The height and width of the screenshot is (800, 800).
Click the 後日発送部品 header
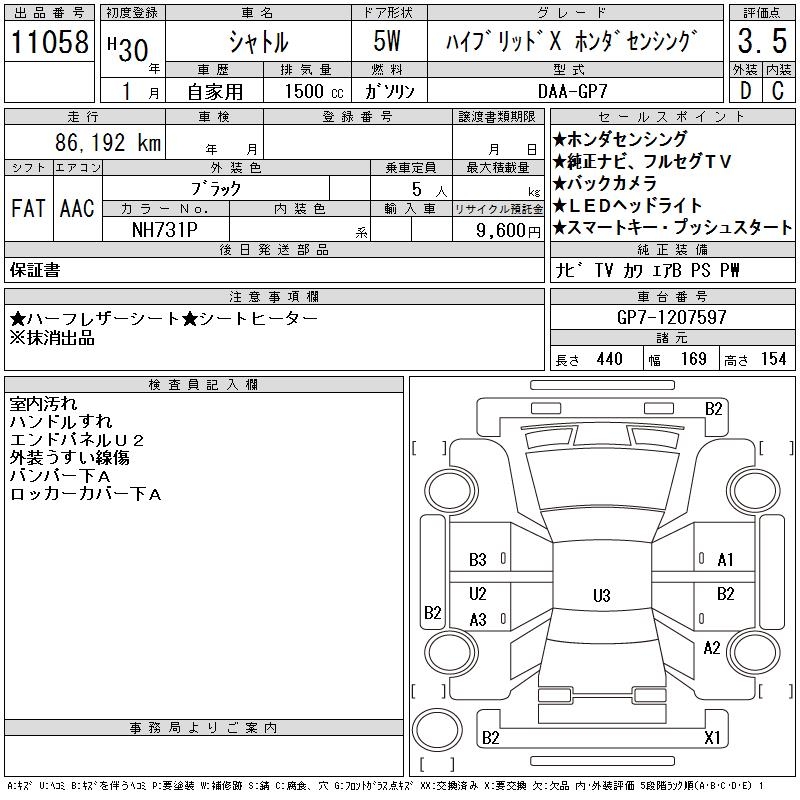coord(274,249)
